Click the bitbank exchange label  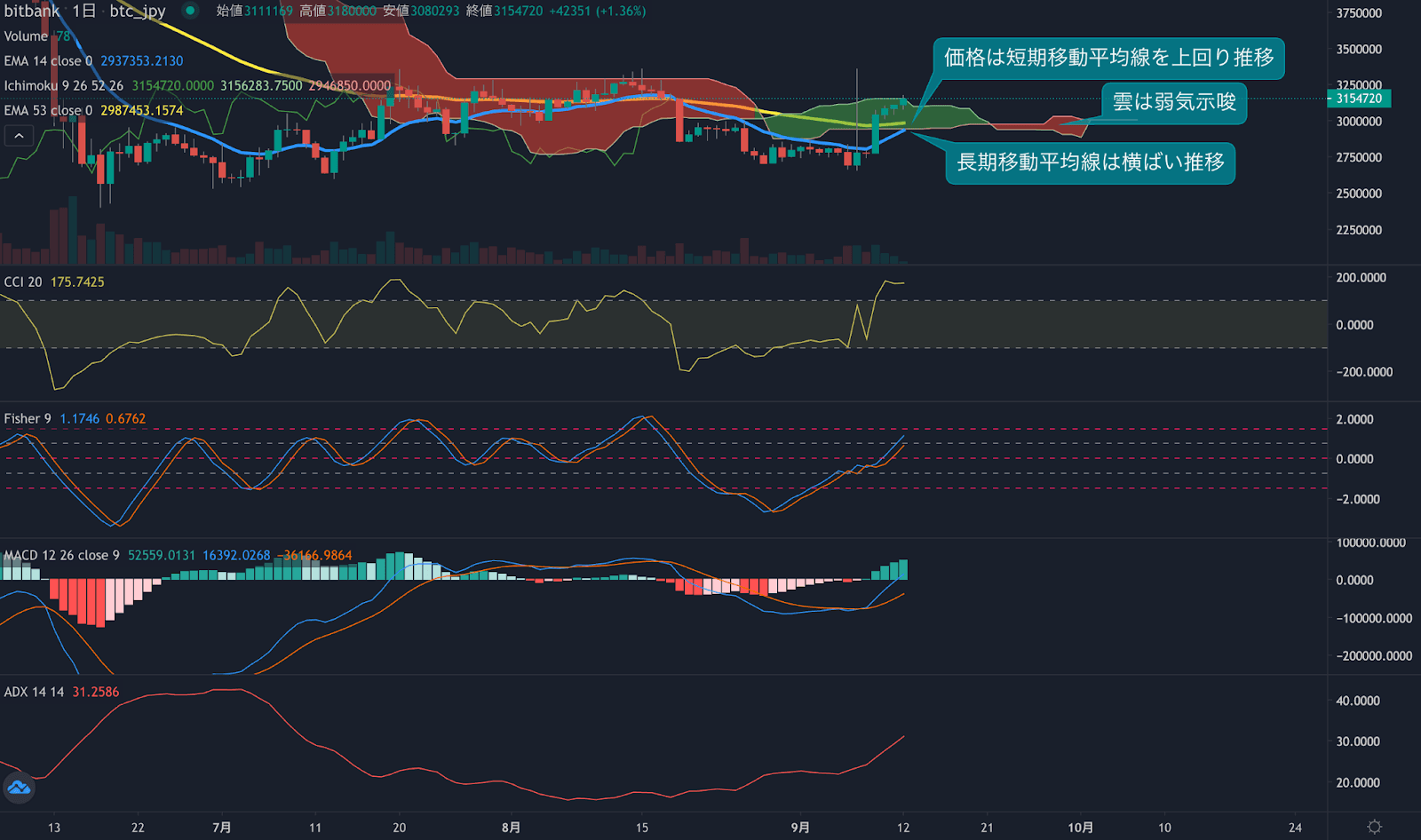click(29, 12)
